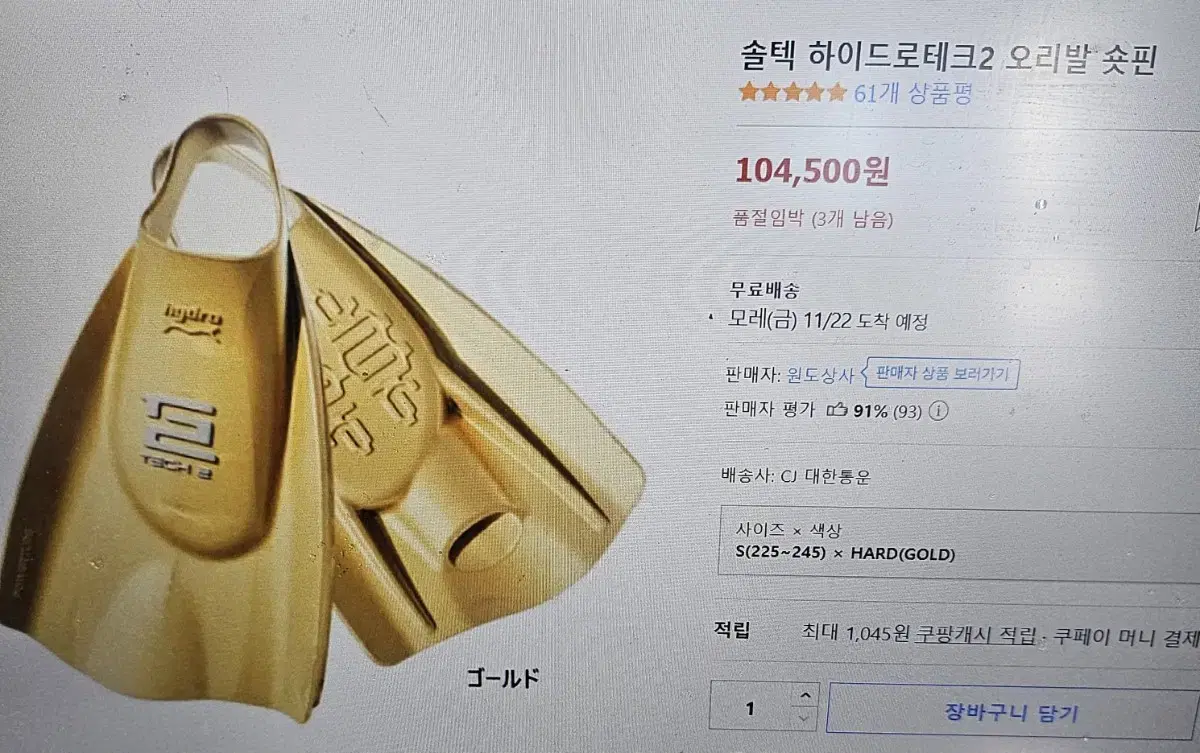The image size is (1200, 753).
Task: Open the 61개 상품평 reviews link
Action: (913, 94)
